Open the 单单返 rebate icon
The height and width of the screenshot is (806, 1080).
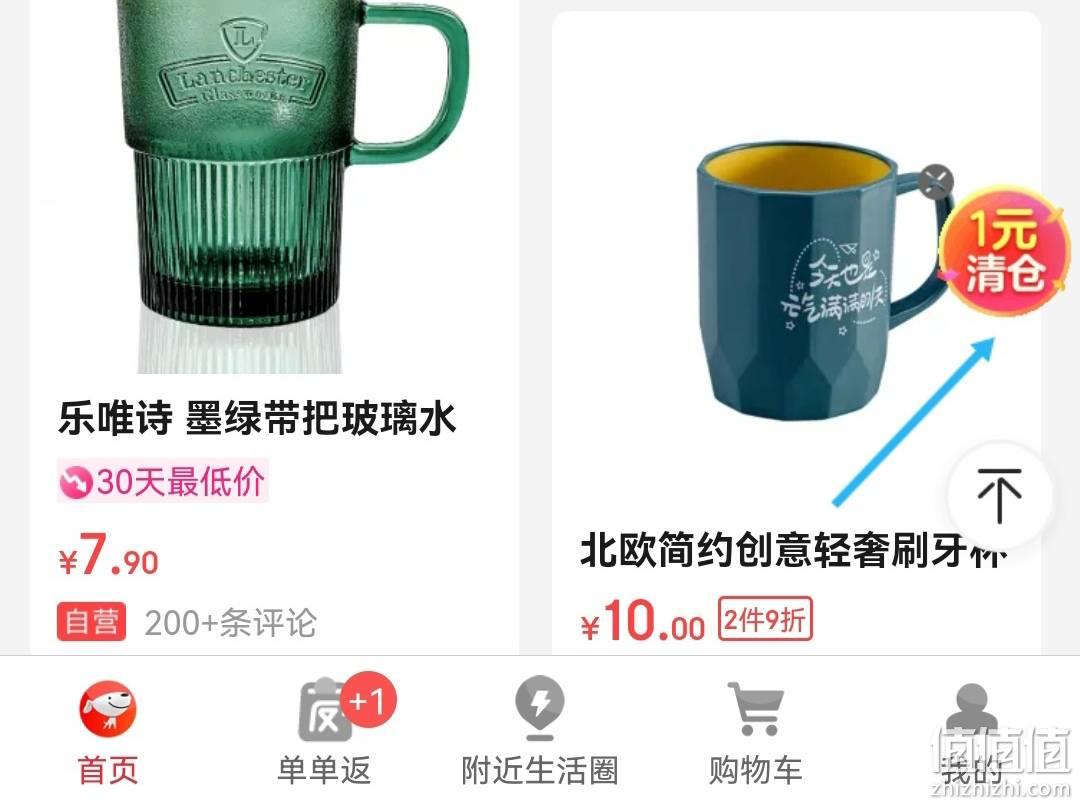(x=325, y=712)
